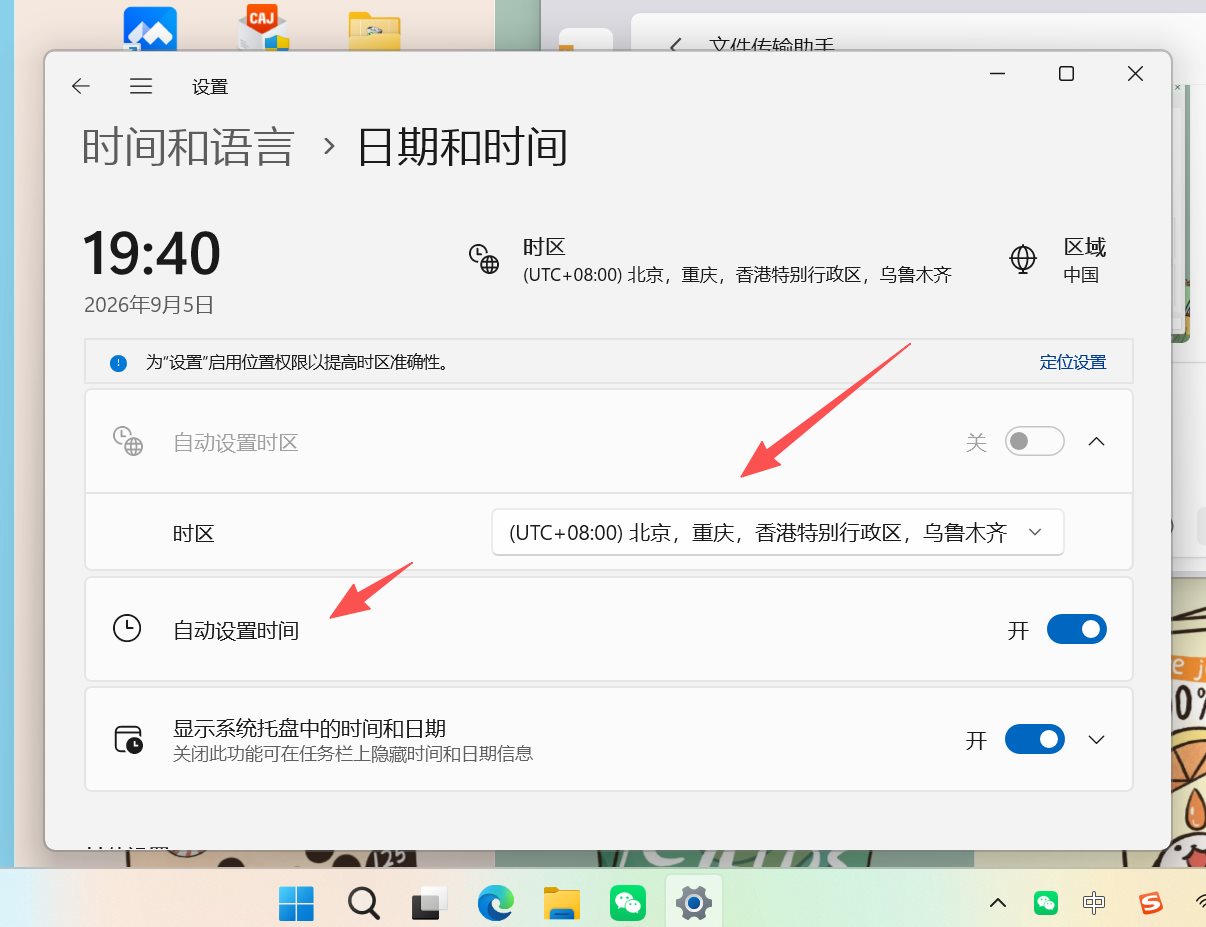This screenshot has height=927, width=1206.
Task: Open the 定位设置 link
Action: point(1073,362)
